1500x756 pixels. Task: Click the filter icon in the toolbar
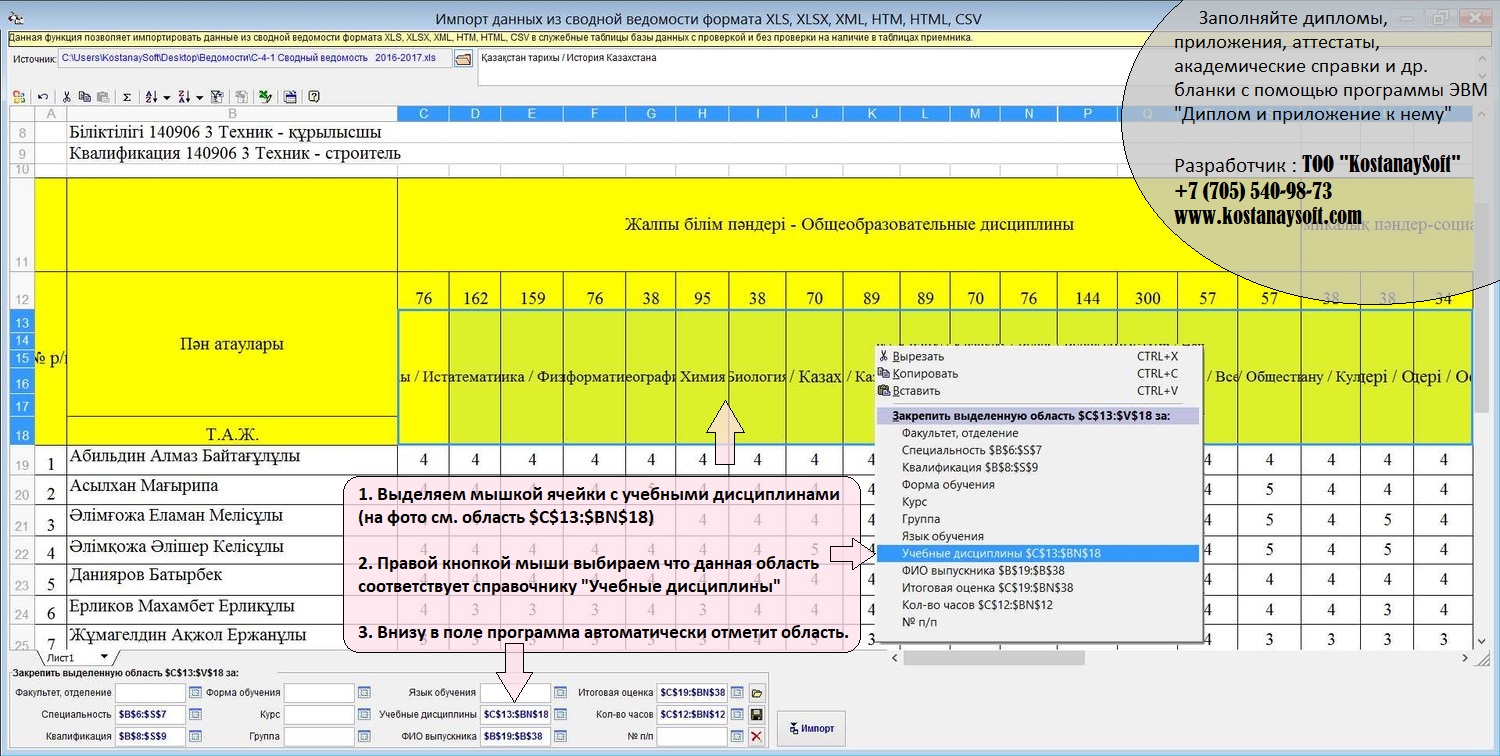(x=217, y=97)
